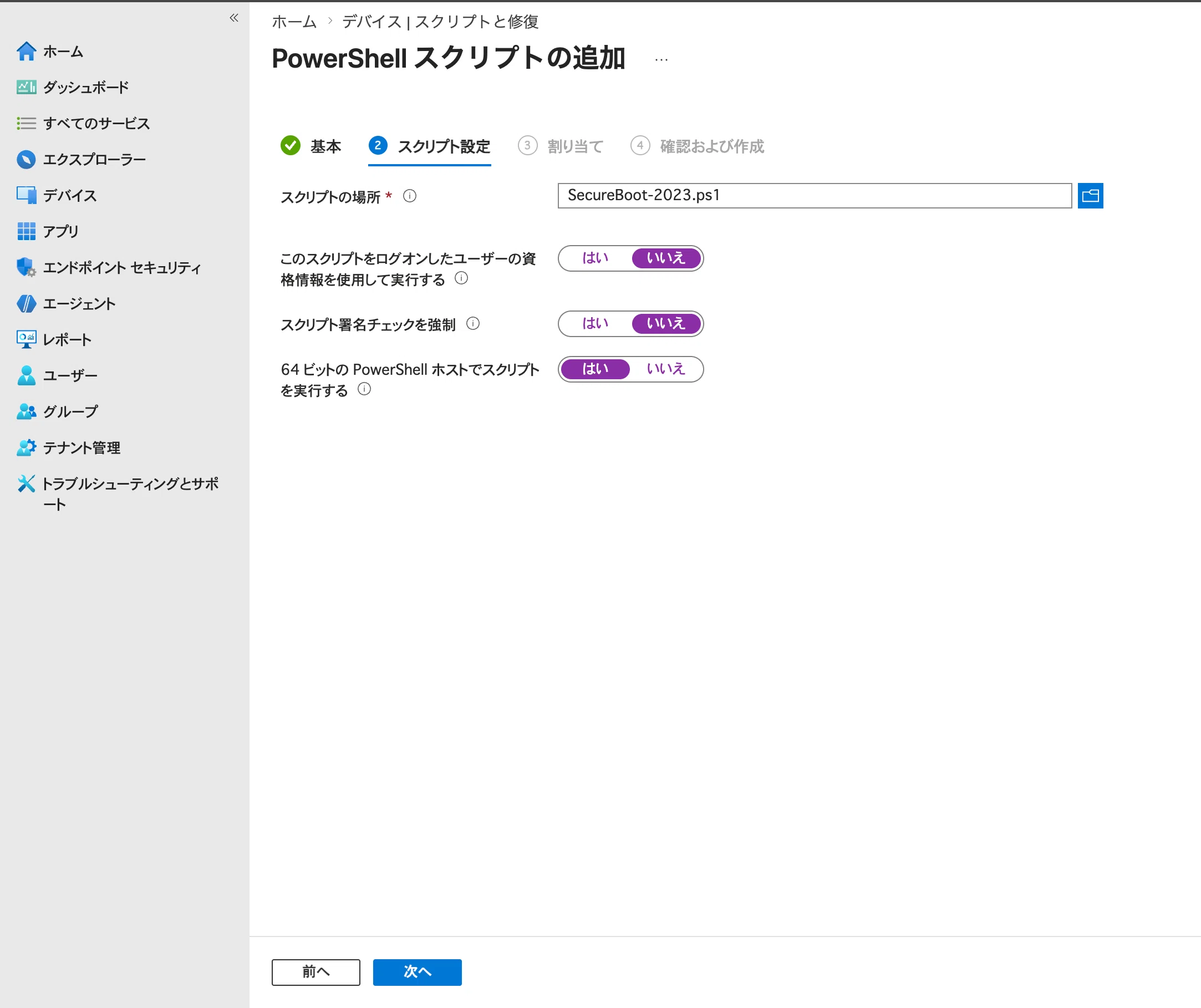This screenshot has width=1201, height=1008.
Task: Click the 前へ button
Action: tap(315, 972)
